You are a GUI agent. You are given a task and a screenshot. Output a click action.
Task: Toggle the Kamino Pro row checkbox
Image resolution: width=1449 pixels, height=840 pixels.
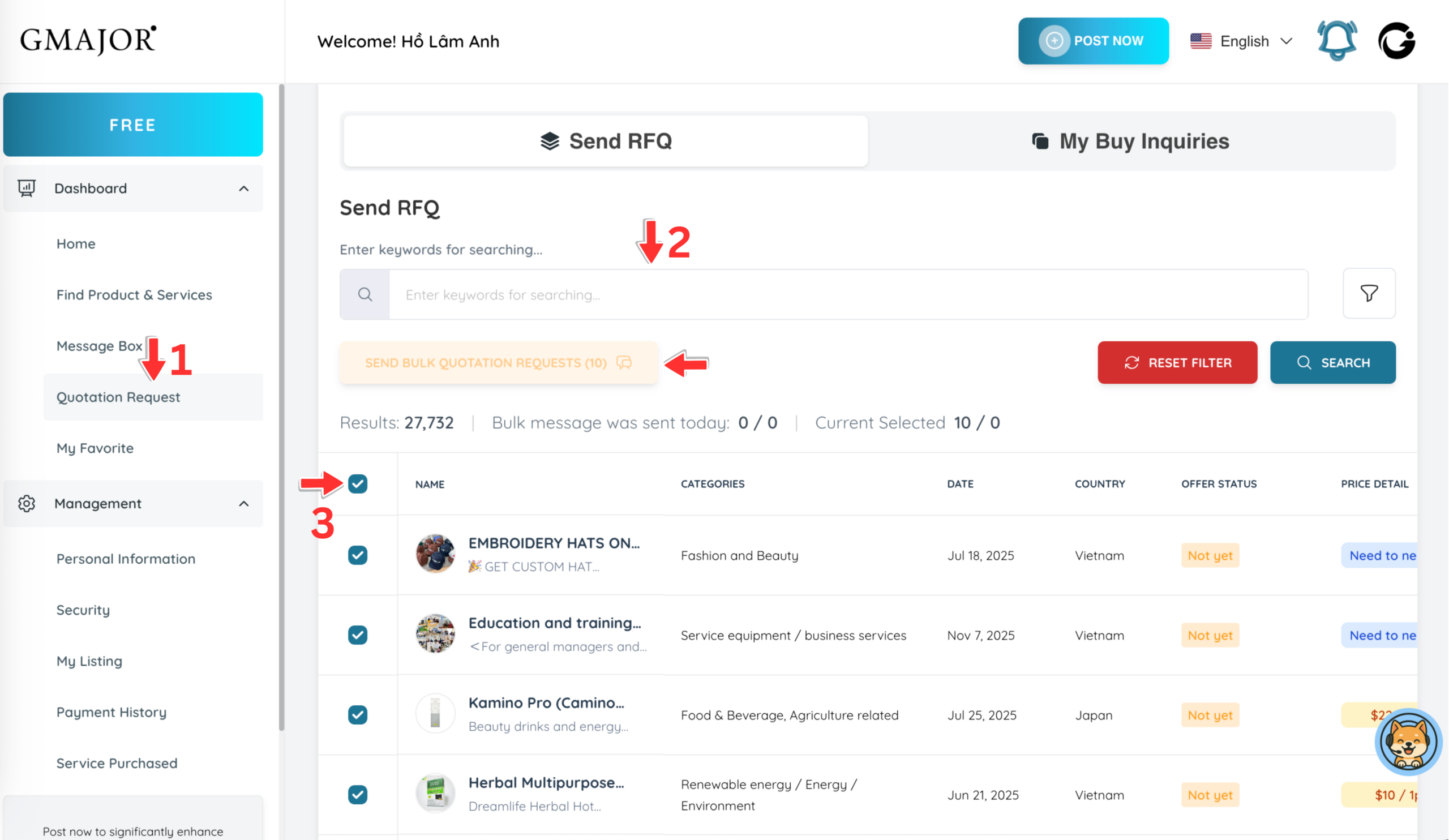(358, 715)
